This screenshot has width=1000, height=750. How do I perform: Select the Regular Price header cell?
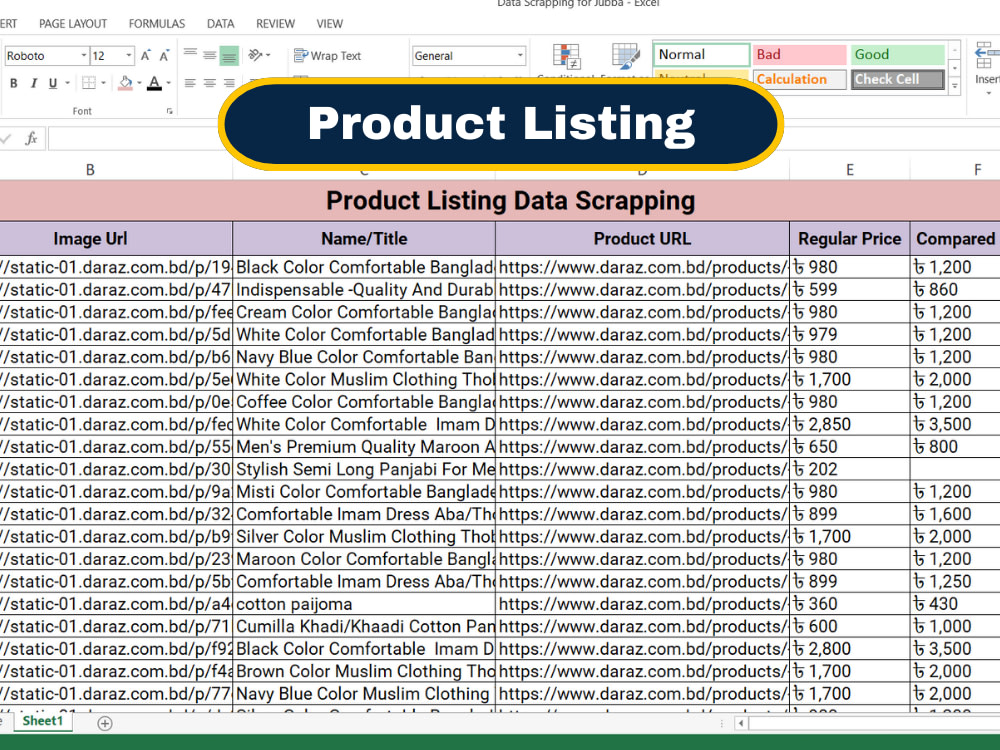tap(849, 239)
